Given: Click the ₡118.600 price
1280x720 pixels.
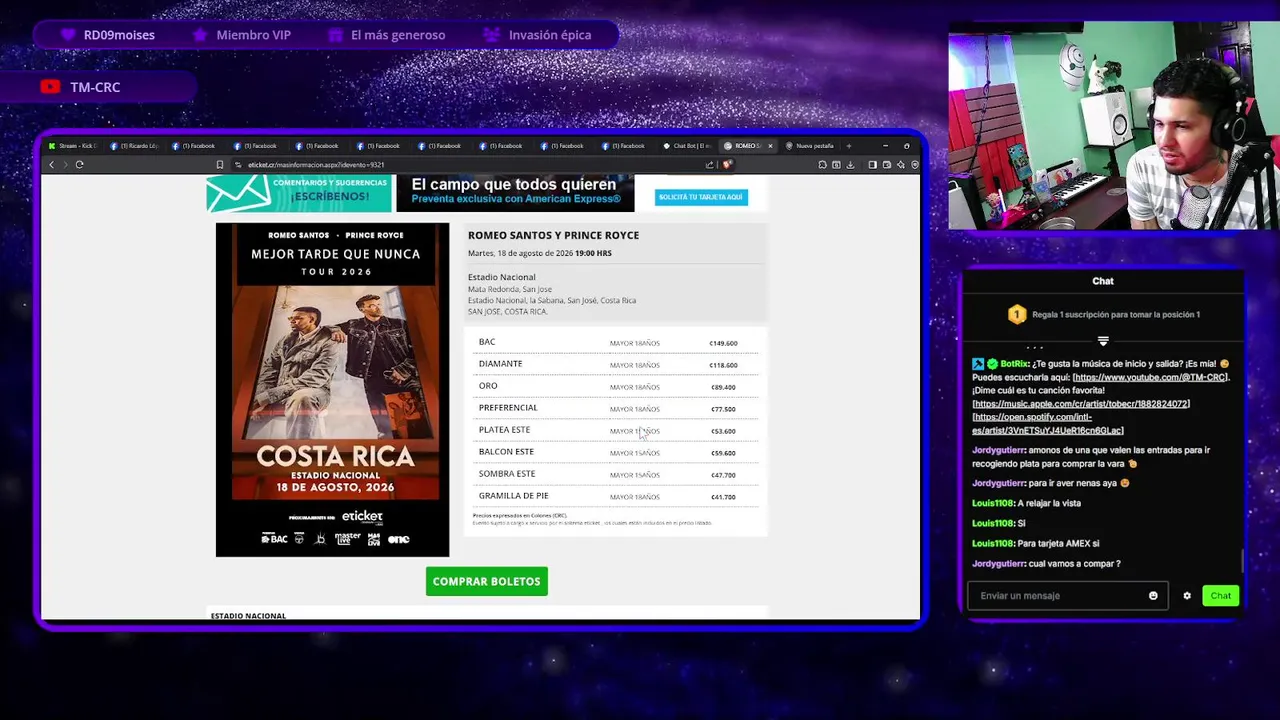Looking at the screenshot, I should (723, 365).
